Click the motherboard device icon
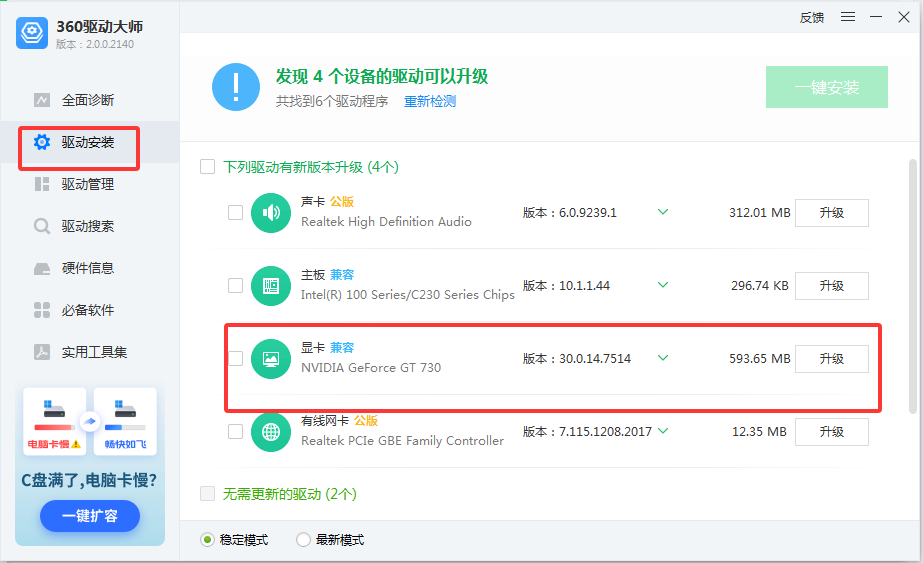923x563 pixels. click(270, 286)
